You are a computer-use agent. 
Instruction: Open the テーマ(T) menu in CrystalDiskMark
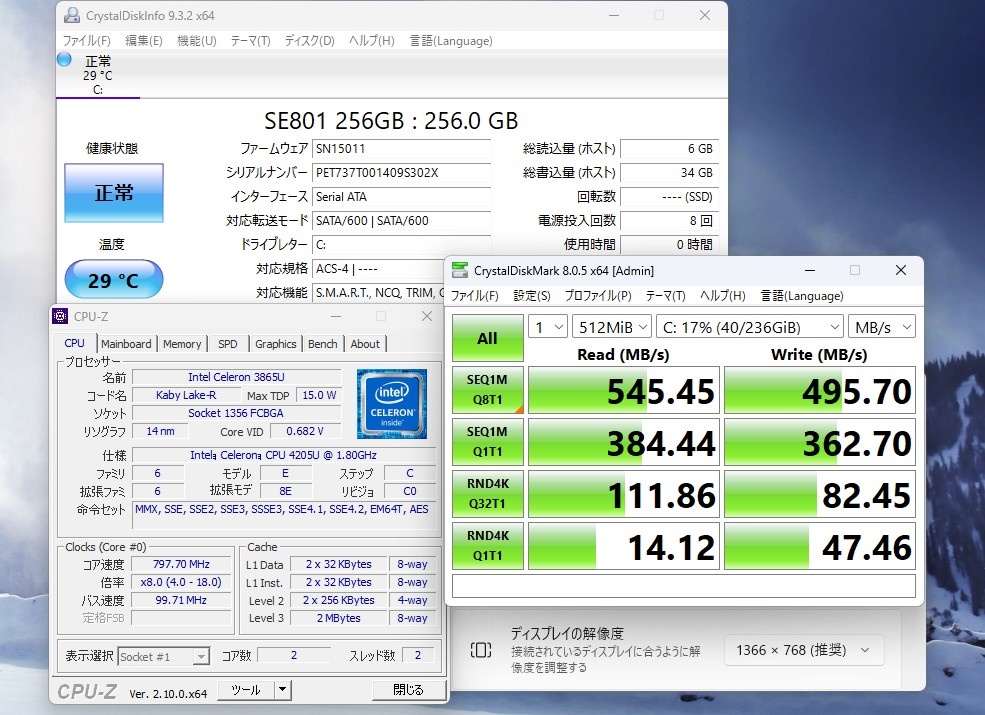pyautogui.click(x=665, y=296)
